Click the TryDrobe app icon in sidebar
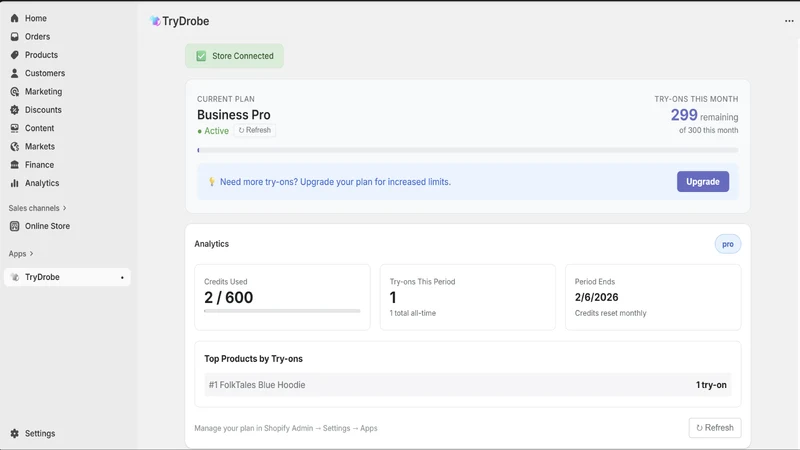 pos(14,277)
